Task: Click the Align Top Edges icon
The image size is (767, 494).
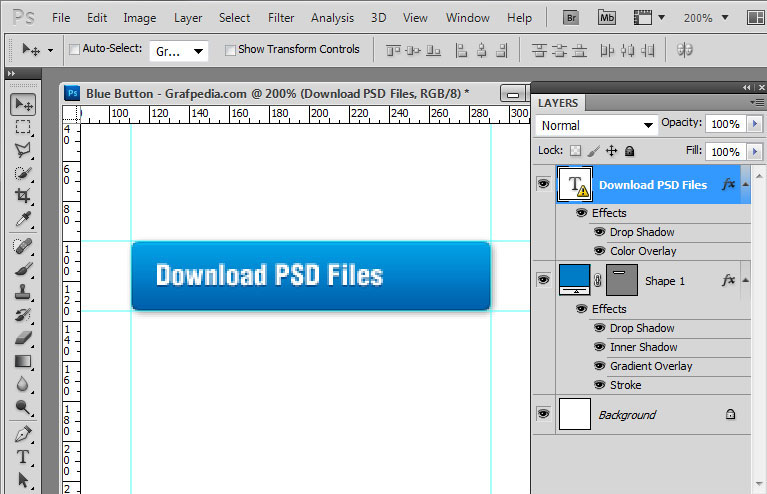Action: tap(393, 50)
